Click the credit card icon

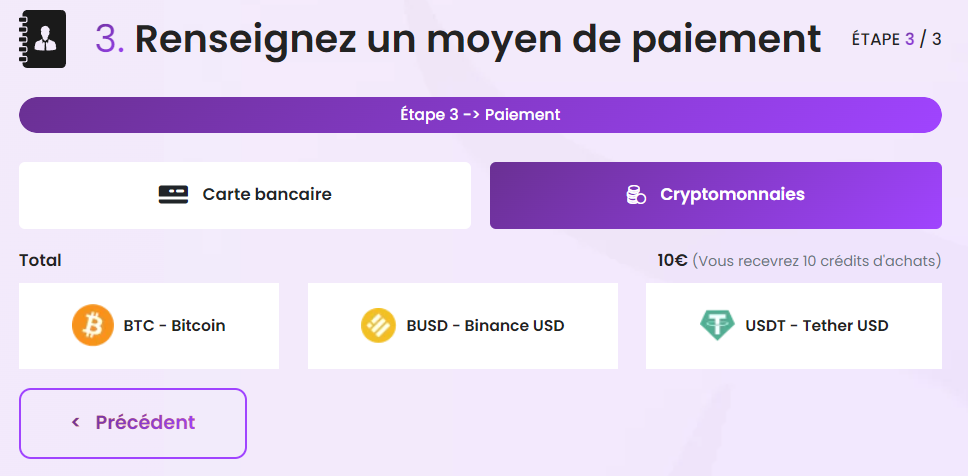(x=173, y=195)
